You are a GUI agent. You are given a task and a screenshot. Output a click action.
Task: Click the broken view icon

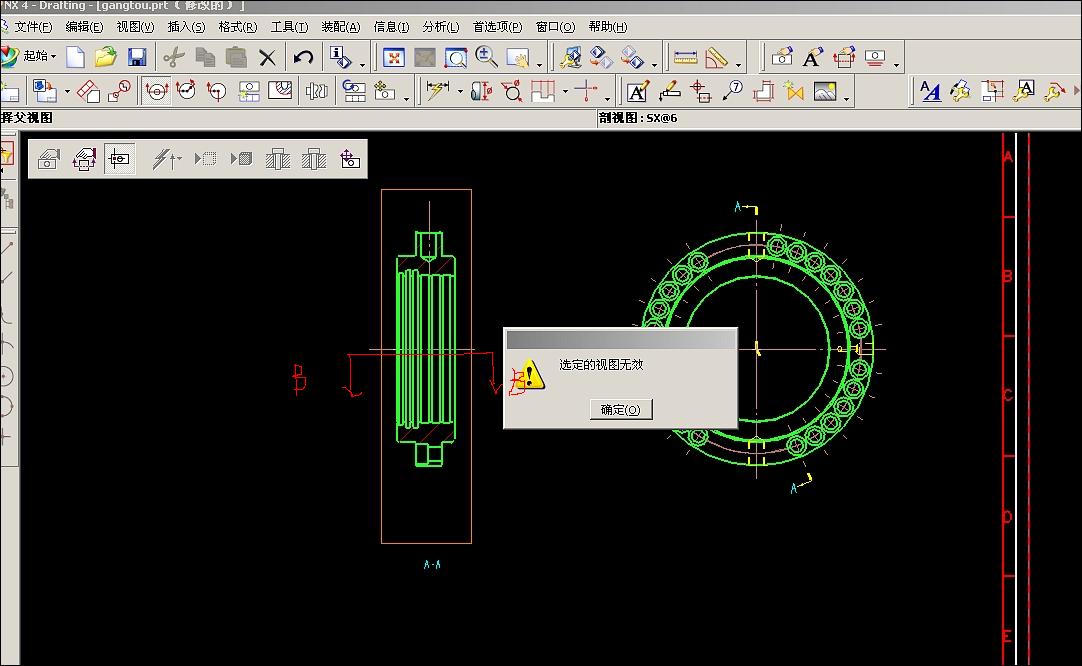coord(316,91)
